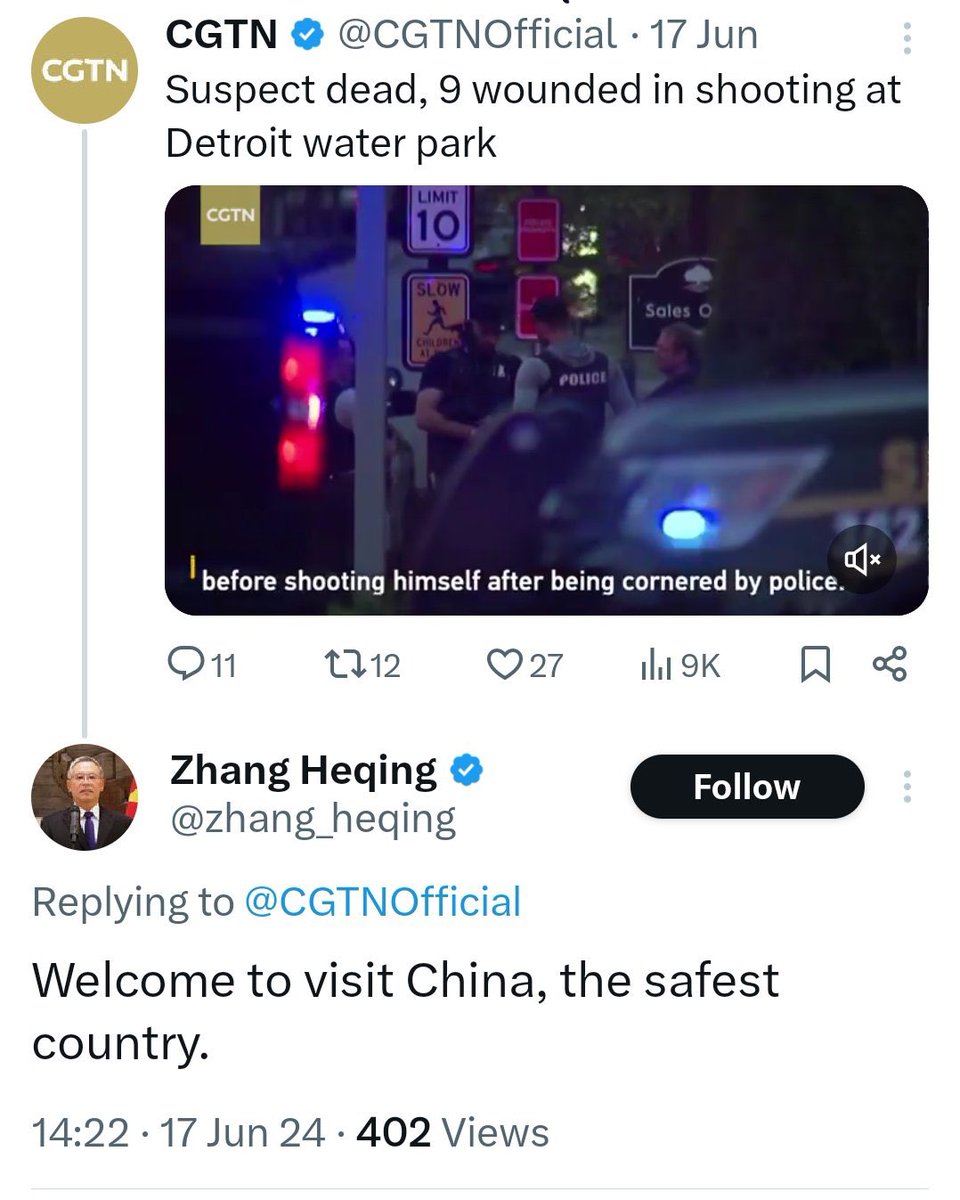Unmute the video with speaker icon

point(862,560)
